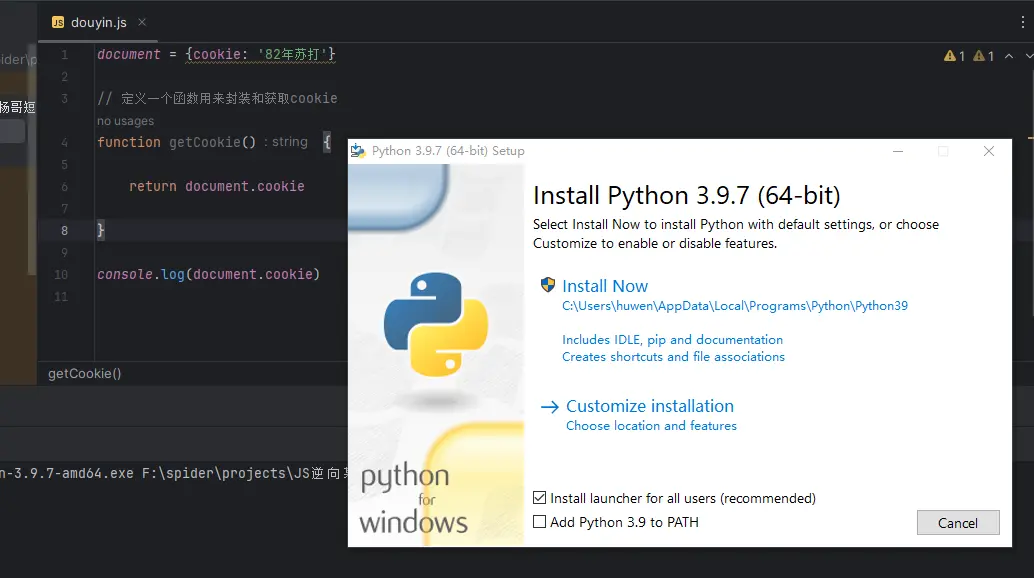Uncheck Install launcher for all users
This screenshot has height=578, width=1034.
(539, 498)
